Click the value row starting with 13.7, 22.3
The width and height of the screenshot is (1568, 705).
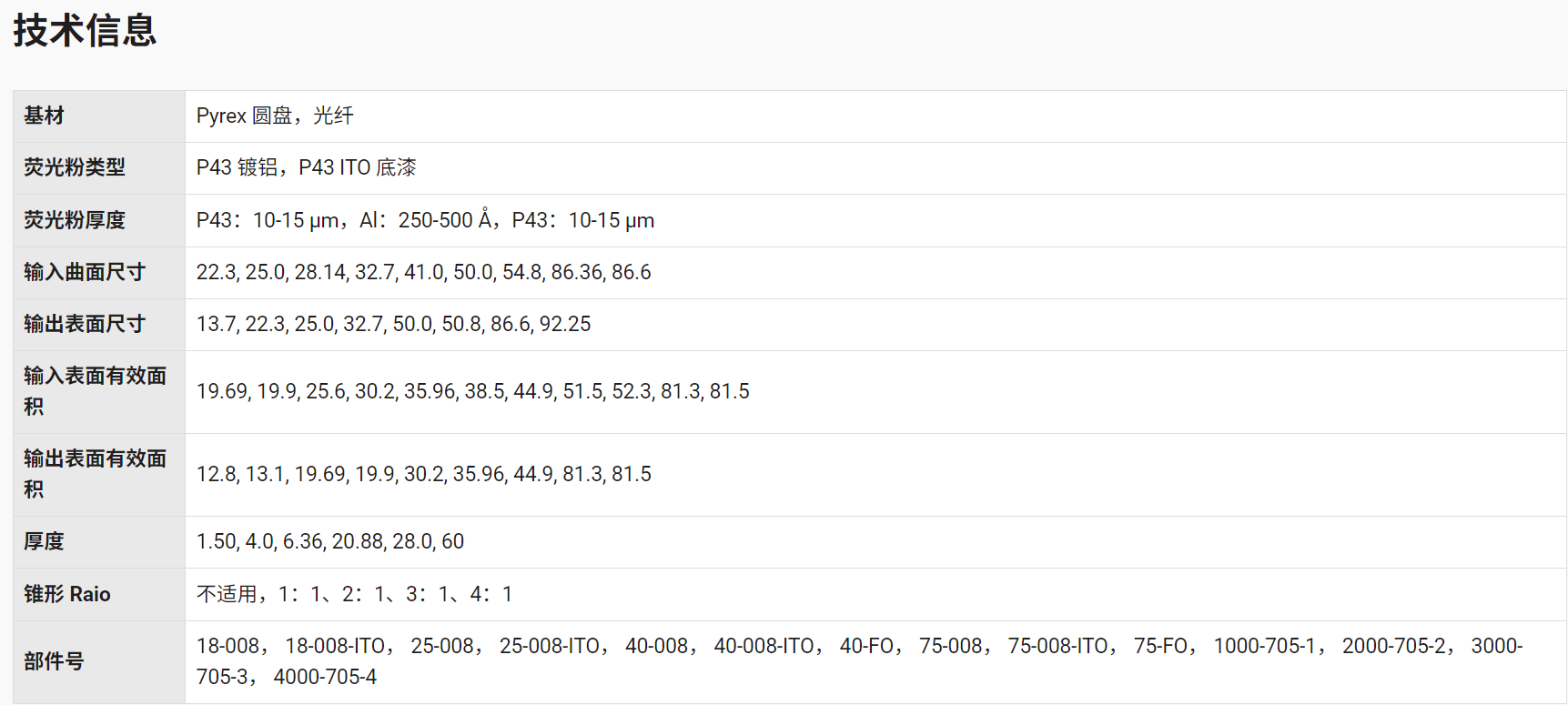pos(393,324)
